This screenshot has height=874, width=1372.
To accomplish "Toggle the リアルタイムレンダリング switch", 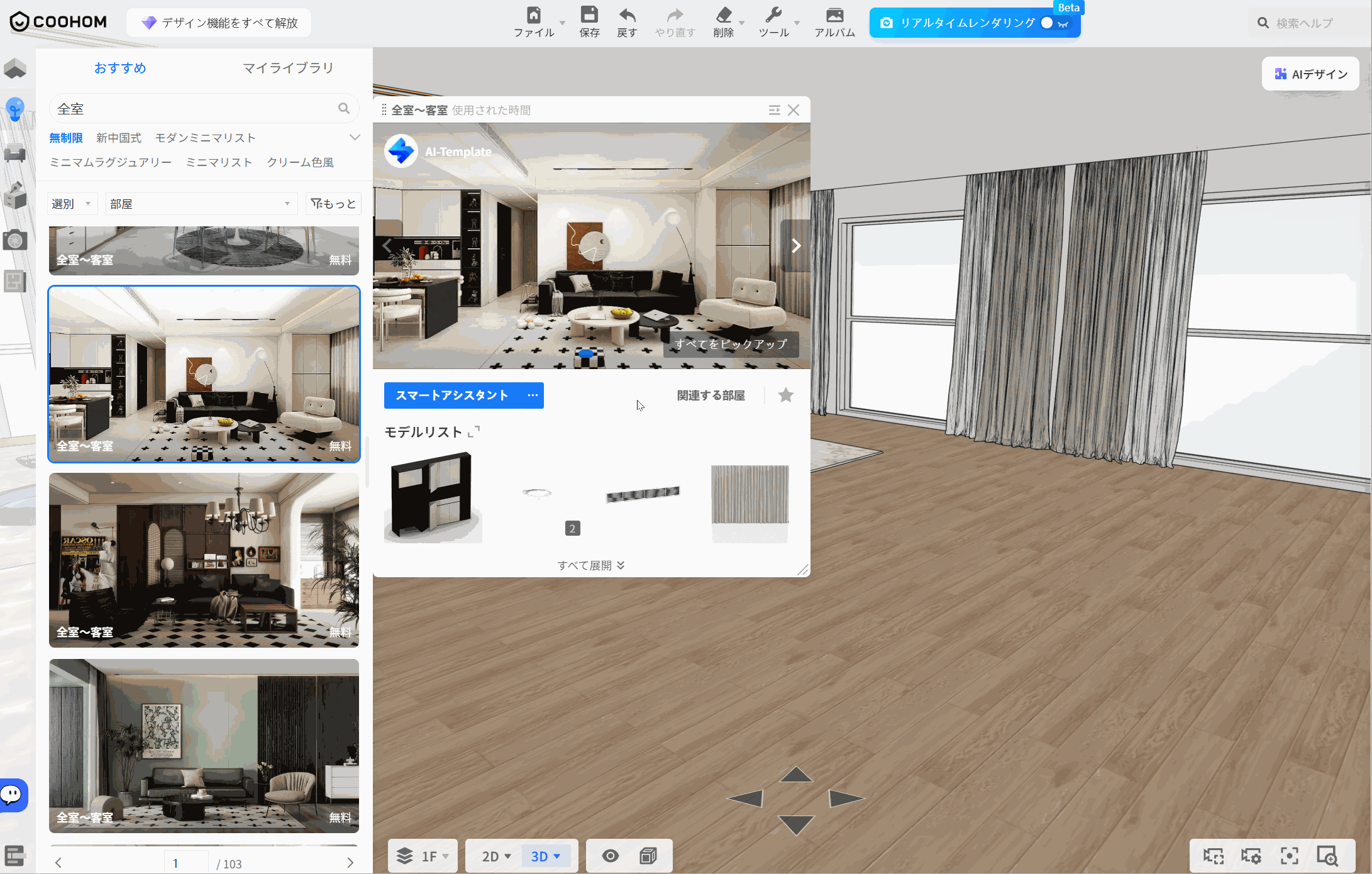I will coord(1054,23).
